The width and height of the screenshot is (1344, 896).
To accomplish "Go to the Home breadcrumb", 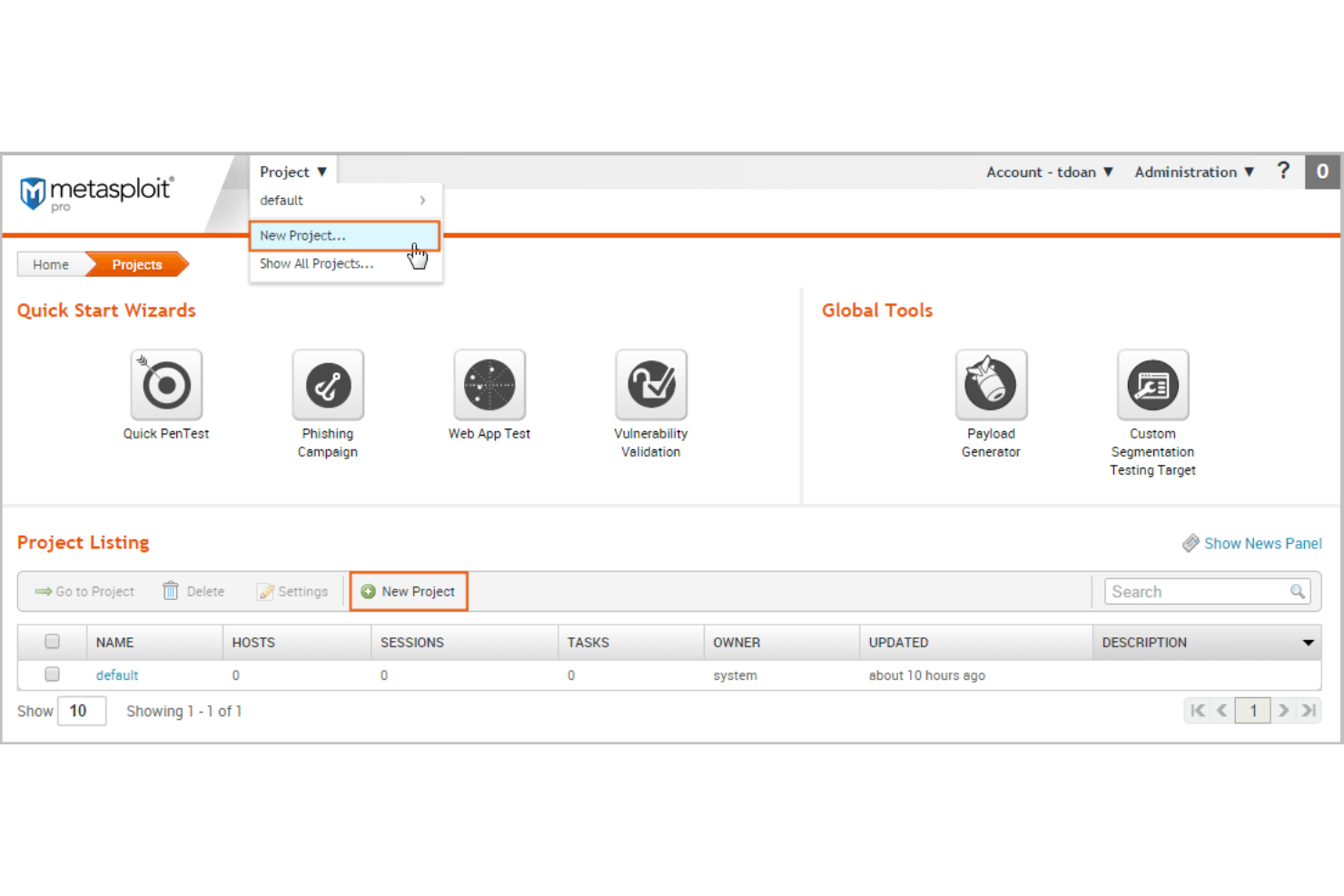I will pos(51,265).
